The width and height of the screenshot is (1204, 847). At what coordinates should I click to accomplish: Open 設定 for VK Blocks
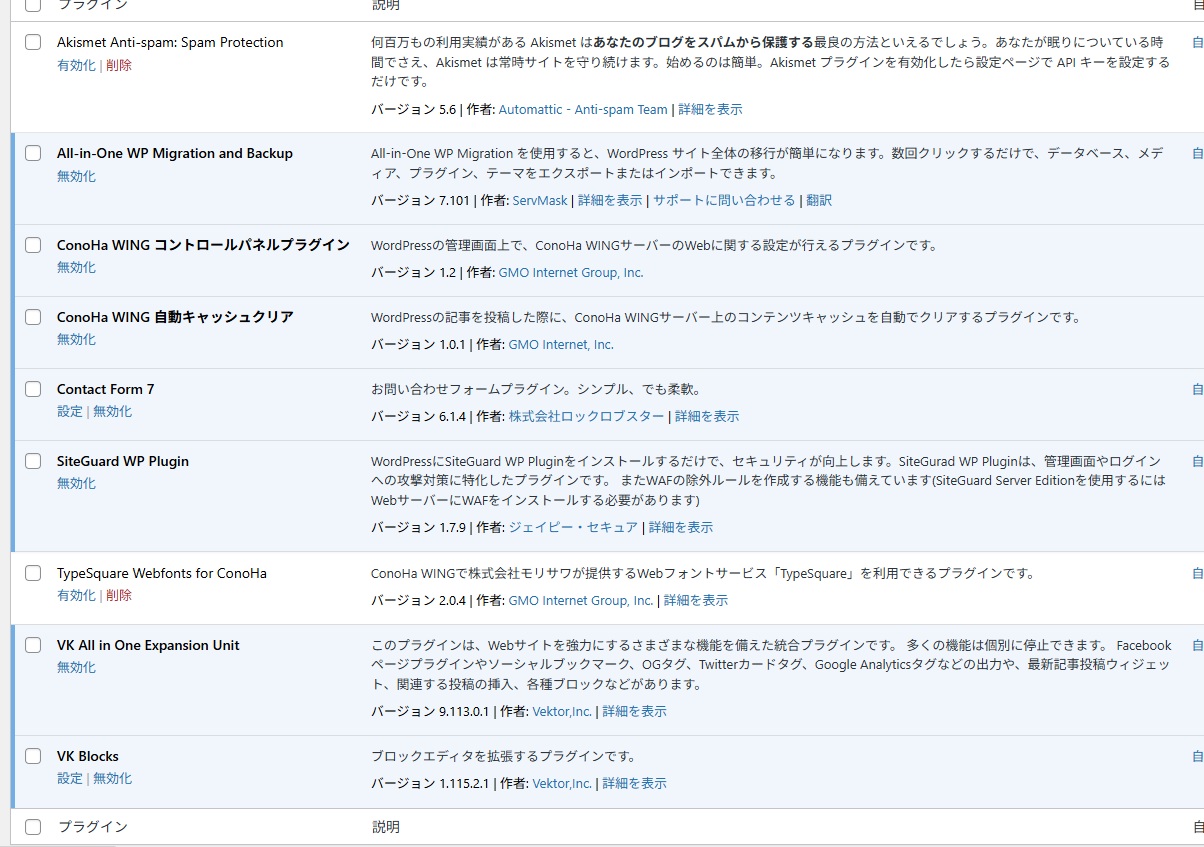click(x=69, y=778)
